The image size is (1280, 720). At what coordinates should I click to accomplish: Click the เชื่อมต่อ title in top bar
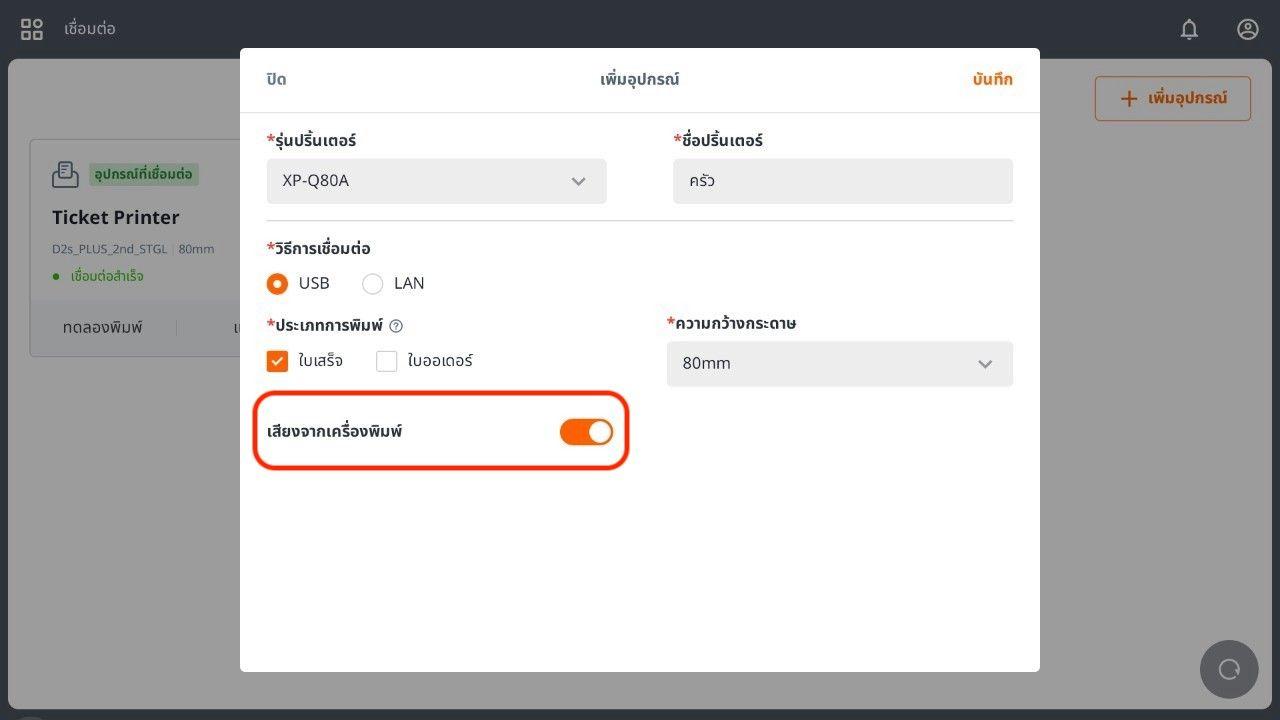90,29
